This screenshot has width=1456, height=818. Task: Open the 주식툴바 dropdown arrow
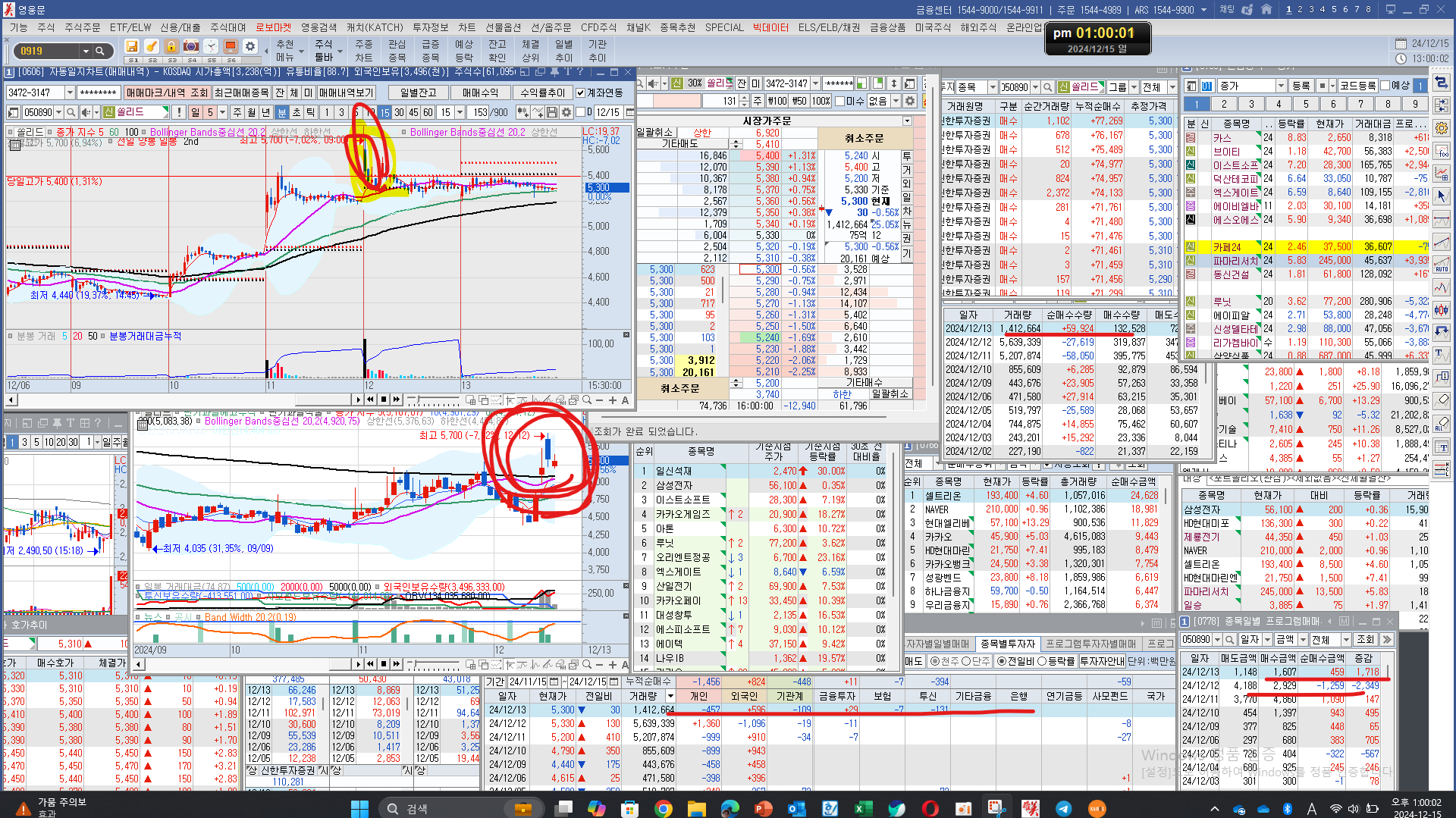(x=340, y=52)
